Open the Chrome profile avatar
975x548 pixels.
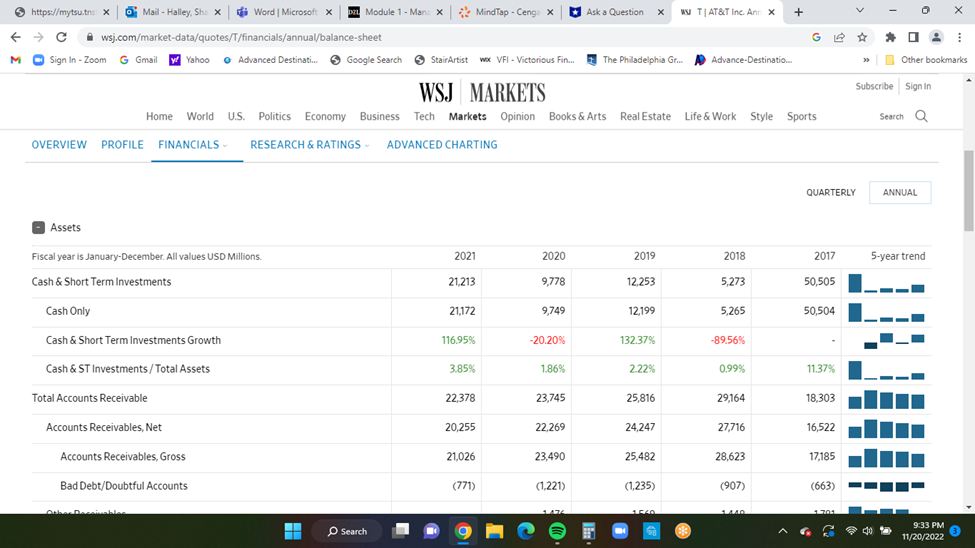pyautogui.click(x=936, y=37)
